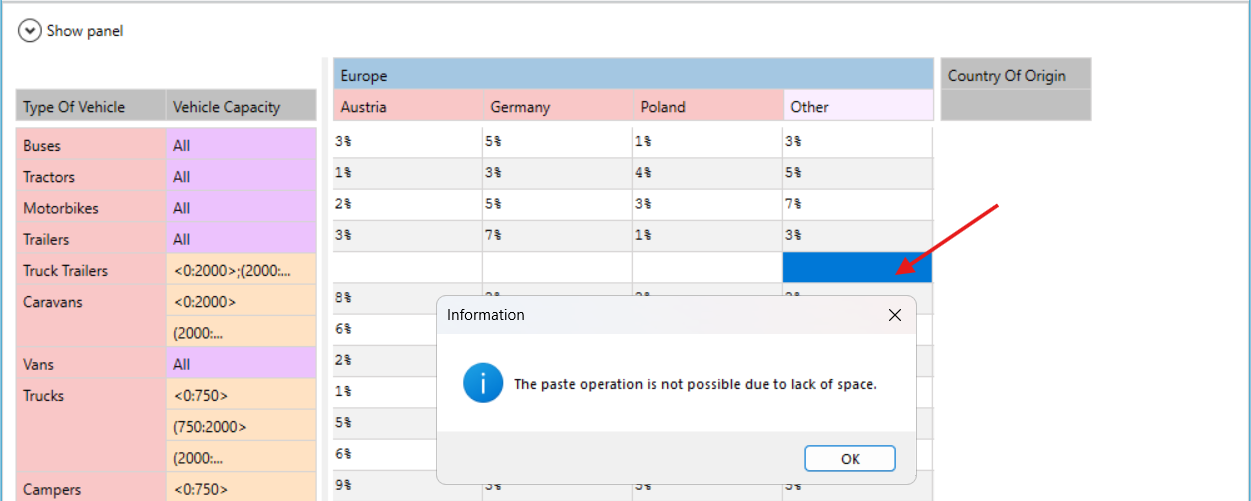
Task: Click the Buses Austria cell 3%
Action: [x=408, y=142]
